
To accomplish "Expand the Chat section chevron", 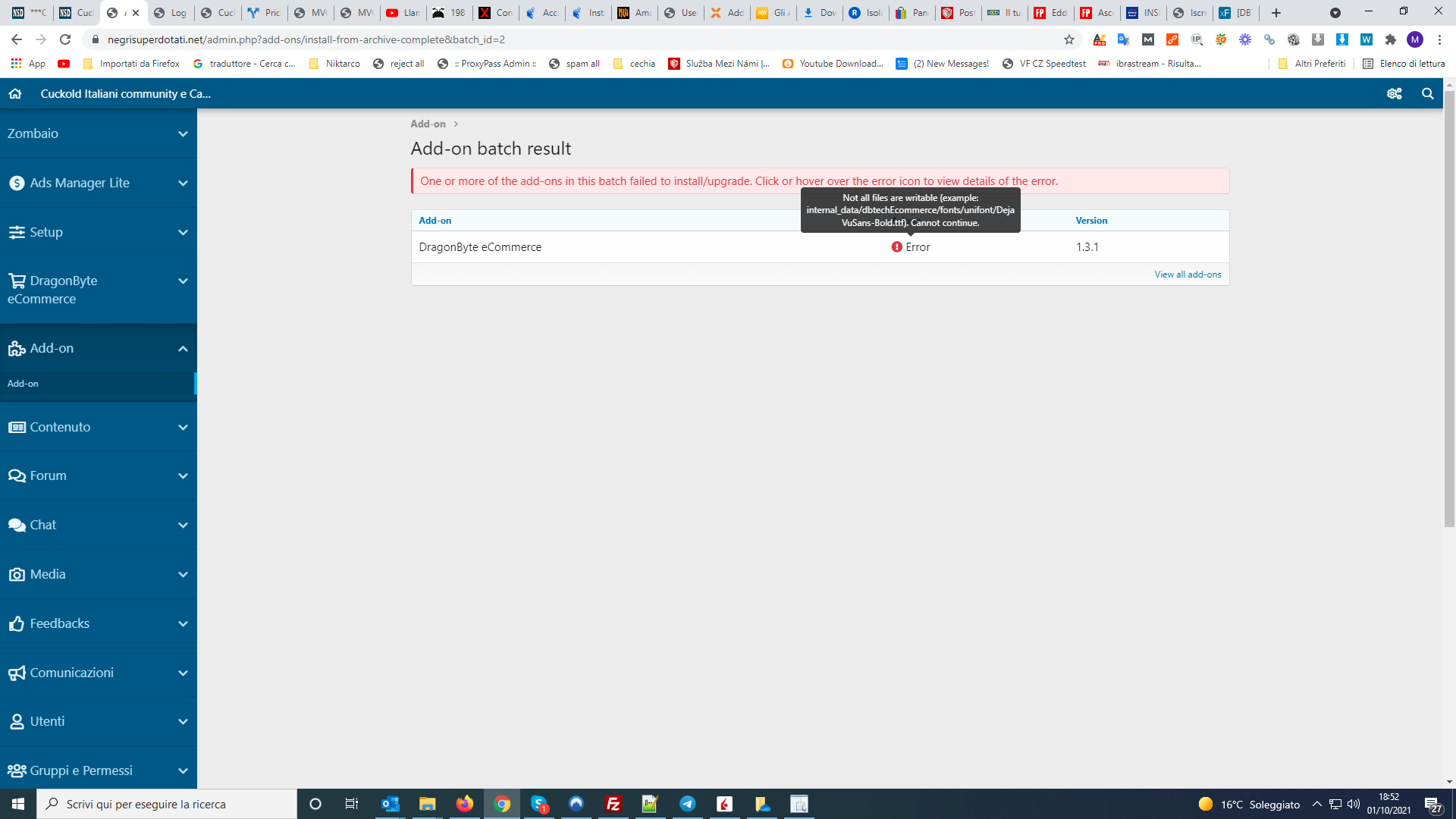I will (x=183, y=526).
